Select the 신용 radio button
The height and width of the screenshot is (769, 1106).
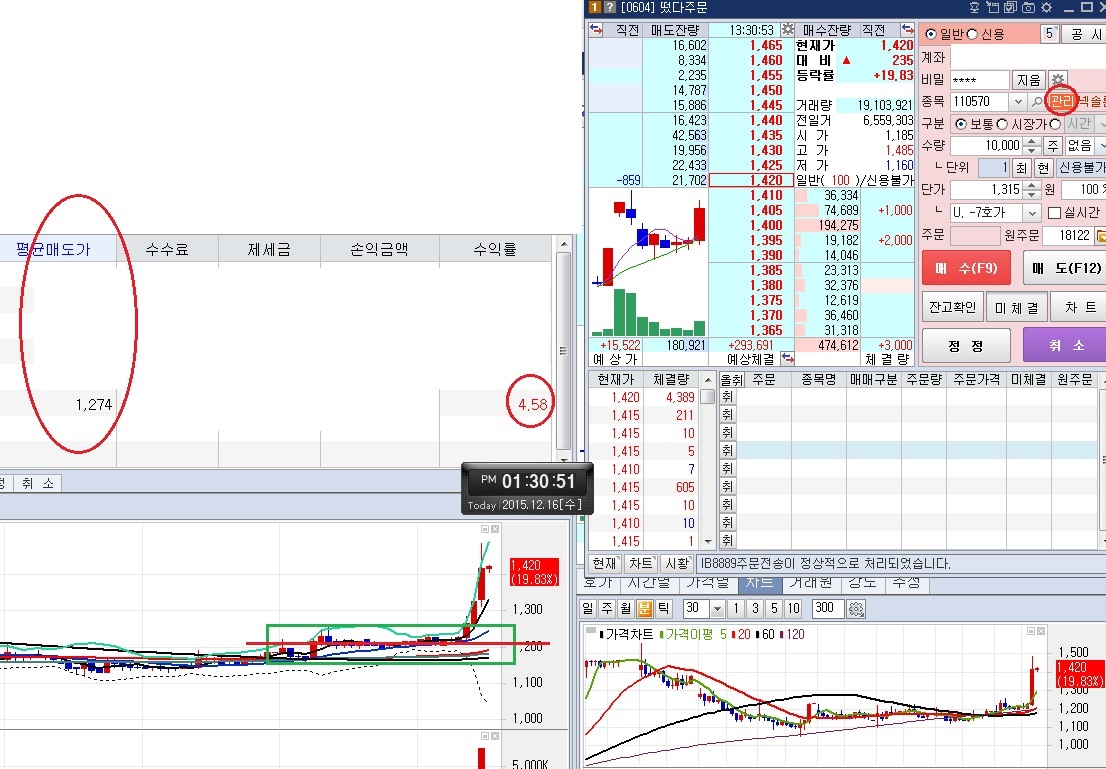[x=972, y=34]
